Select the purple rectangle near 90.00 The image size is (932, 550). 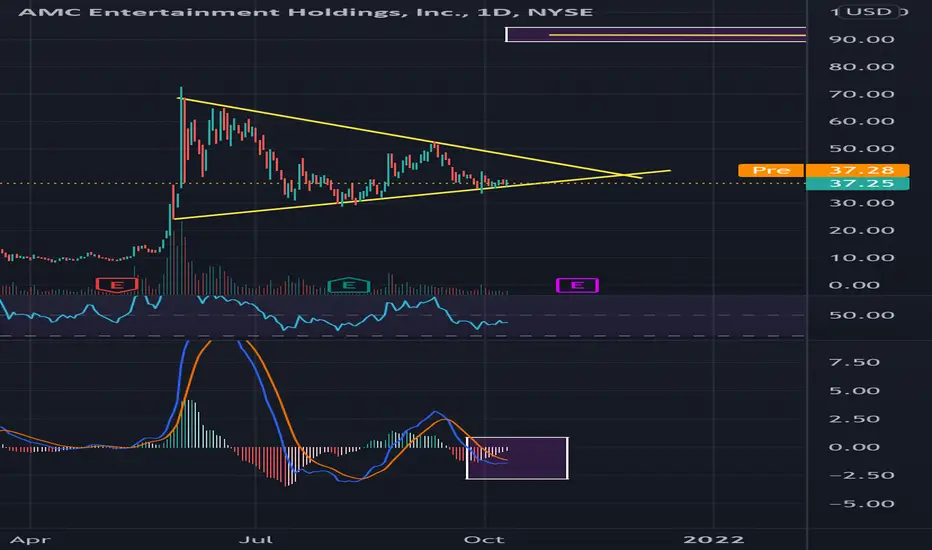656,34
